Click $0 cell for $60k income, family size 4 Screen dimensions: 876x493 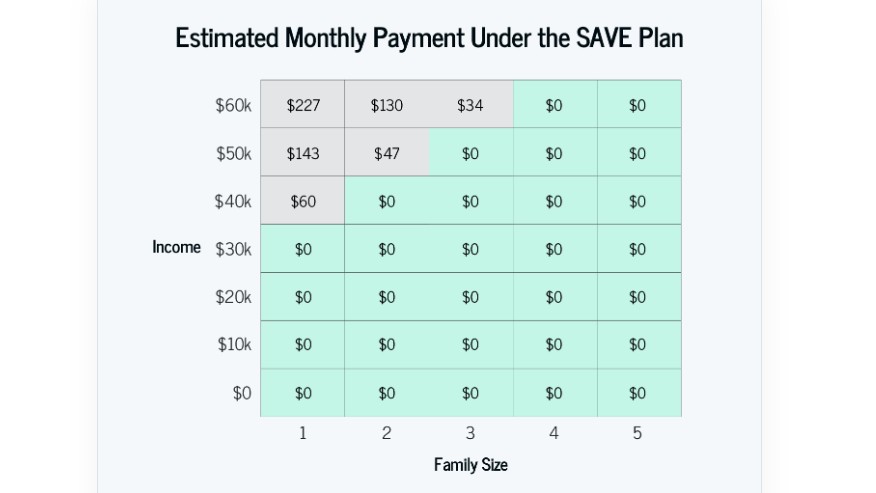(554, 105)
